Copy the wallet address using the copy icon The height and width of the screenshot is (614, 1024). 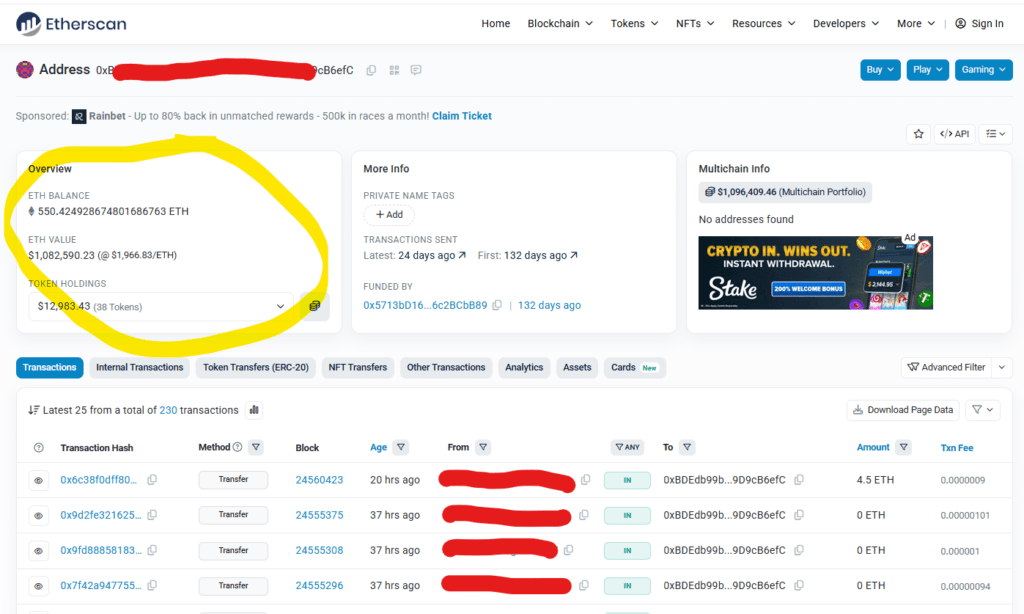370,69
